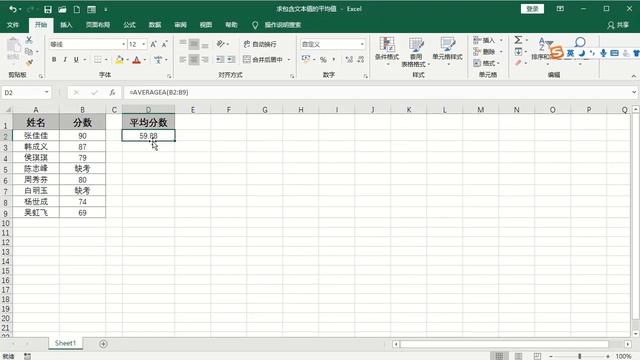Click the New blank document icon

(77, 9)
